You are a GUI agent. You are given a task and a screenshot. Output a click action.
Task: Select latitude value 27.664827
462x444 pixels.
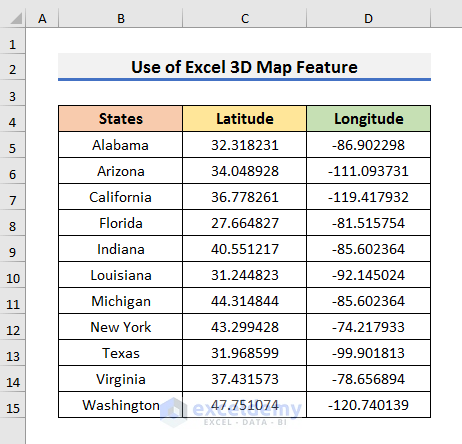tap(245, 223)
